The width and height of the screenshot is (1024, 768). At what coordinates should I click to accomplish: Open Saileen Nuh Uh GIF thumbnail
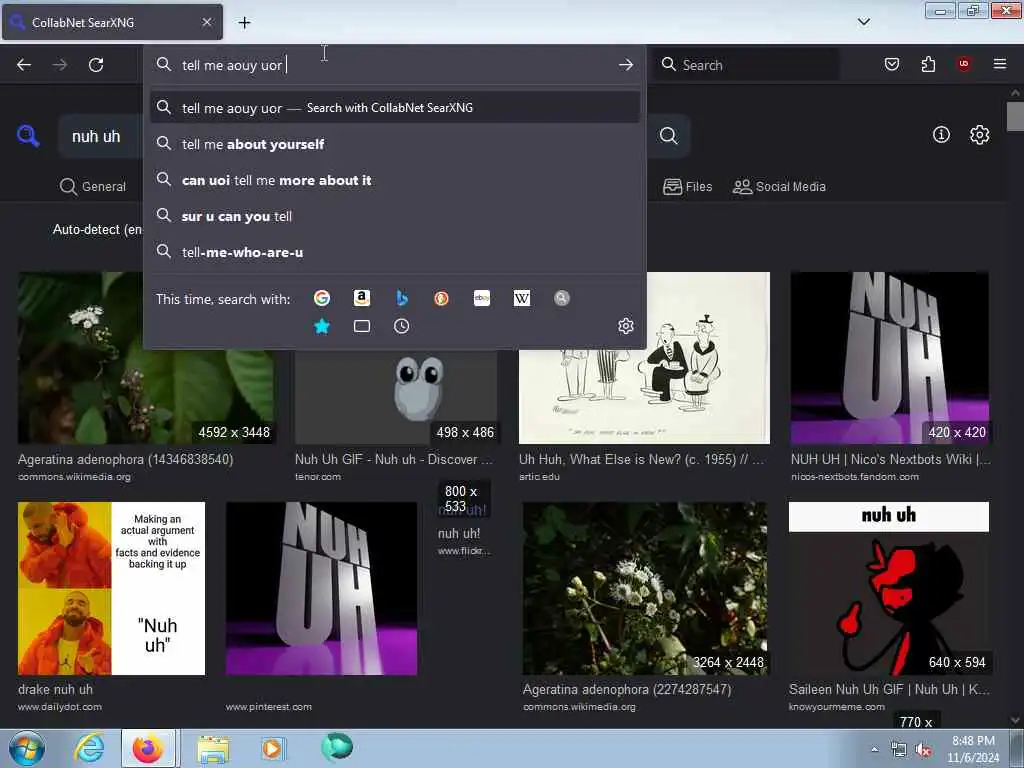point(889,588)
